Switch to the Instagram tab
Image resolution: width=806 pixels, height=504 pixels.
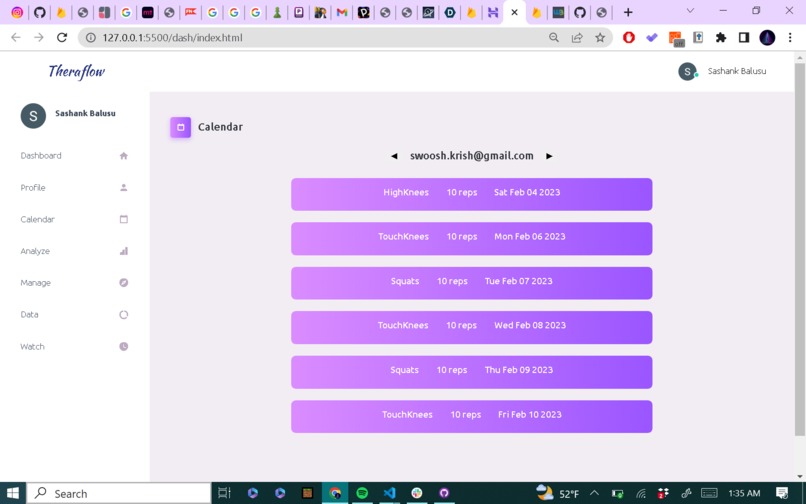click(17, 12)
